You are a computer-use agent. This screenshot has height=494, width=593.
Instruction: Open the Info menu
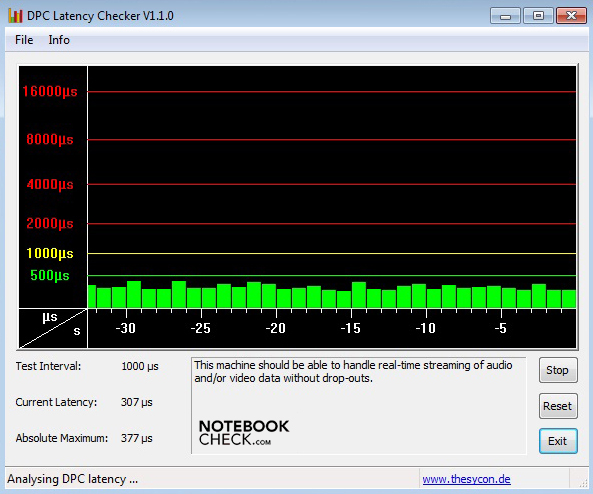[x=59, y=40]
